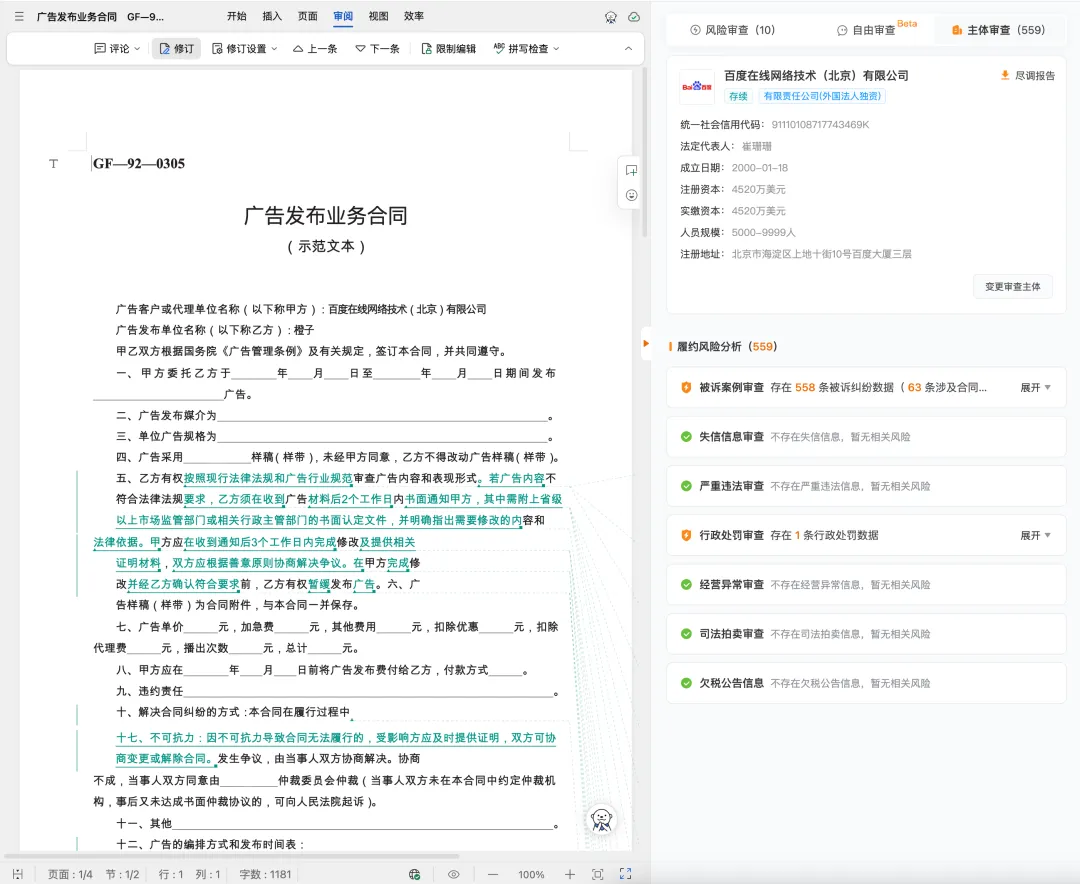Click the cloud sync status icon
The height and width of the screenshot is (884, 1080).
634,17
